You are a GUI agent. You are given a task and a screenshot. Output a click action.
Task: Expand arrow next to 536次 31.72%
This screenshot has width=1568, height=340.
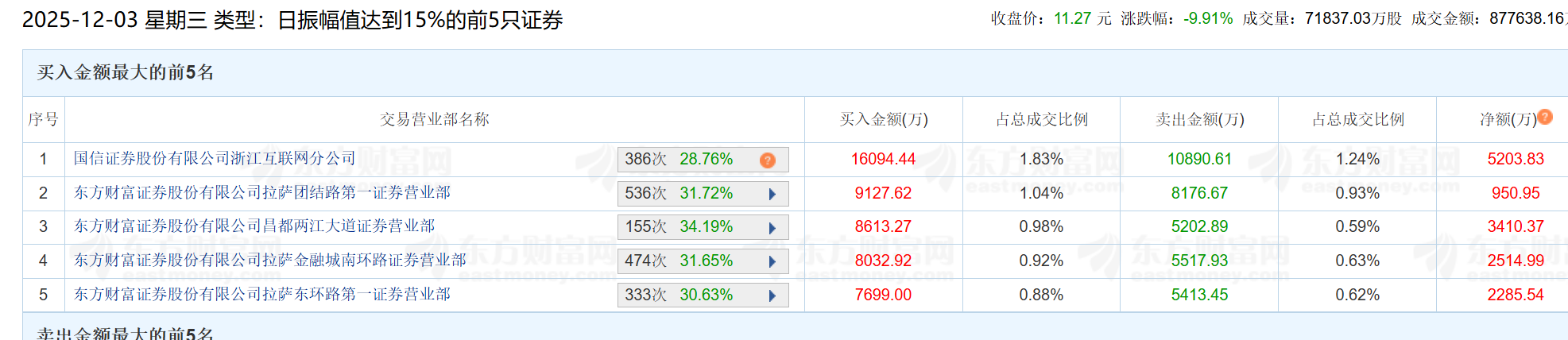[x=772, y=194]
